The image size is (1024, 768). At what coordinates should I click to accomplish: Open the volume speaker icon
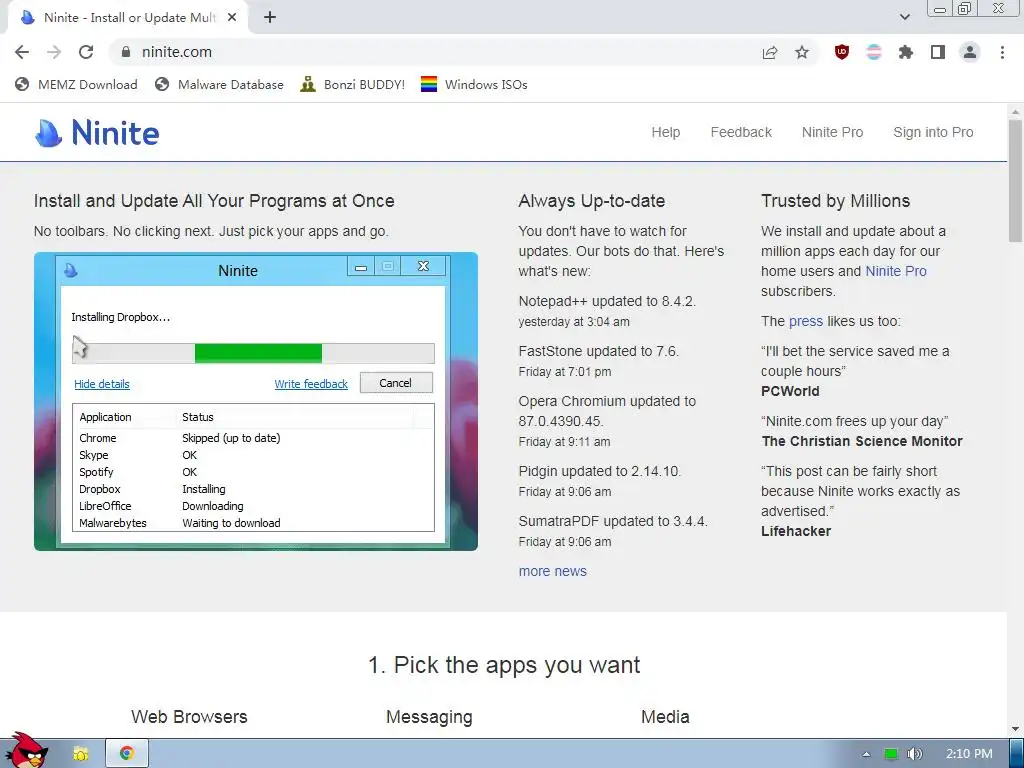(x=915, y=754)
